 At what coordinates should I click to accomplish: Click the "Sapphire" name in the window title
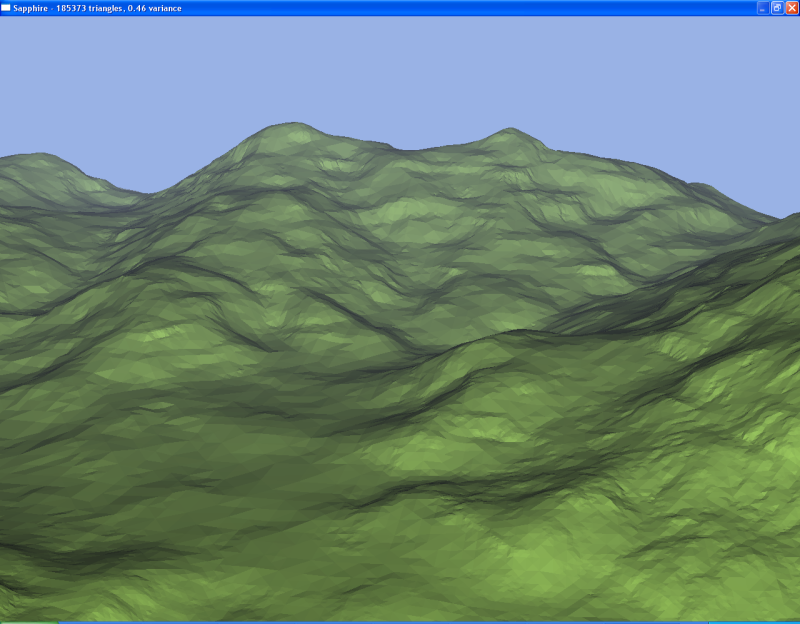coord(30,7)
